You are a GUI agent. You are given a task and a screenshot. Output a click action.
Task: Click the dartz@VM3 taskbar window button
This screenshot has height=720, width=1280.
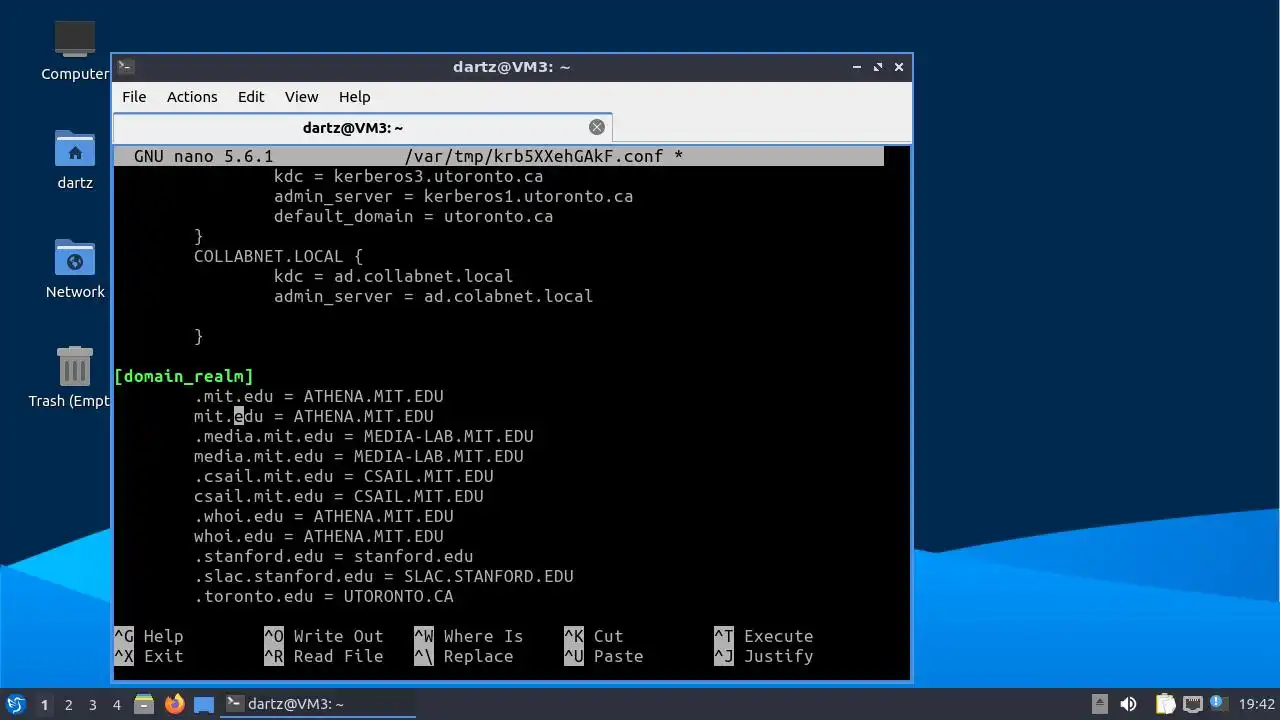pos(318,704)
